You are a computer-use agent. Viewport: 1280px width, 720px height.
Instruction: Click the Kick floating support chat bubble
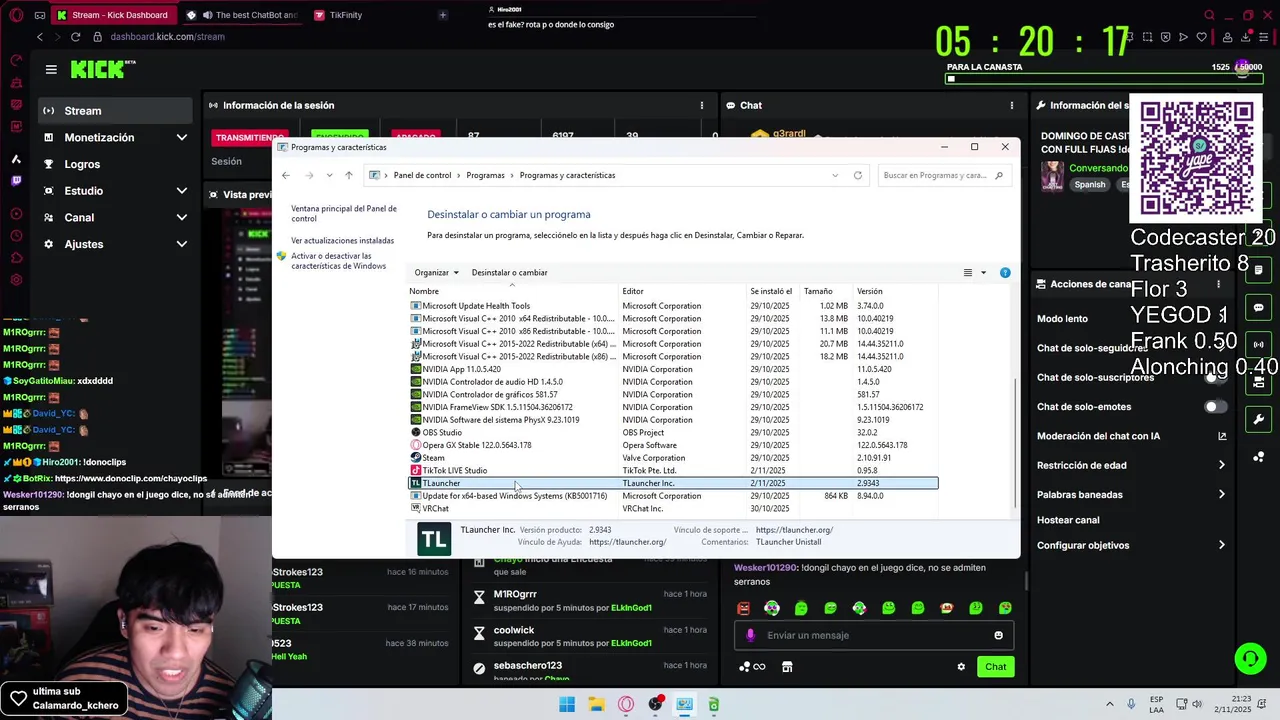pyautogui.click(x=1250, y=658)
